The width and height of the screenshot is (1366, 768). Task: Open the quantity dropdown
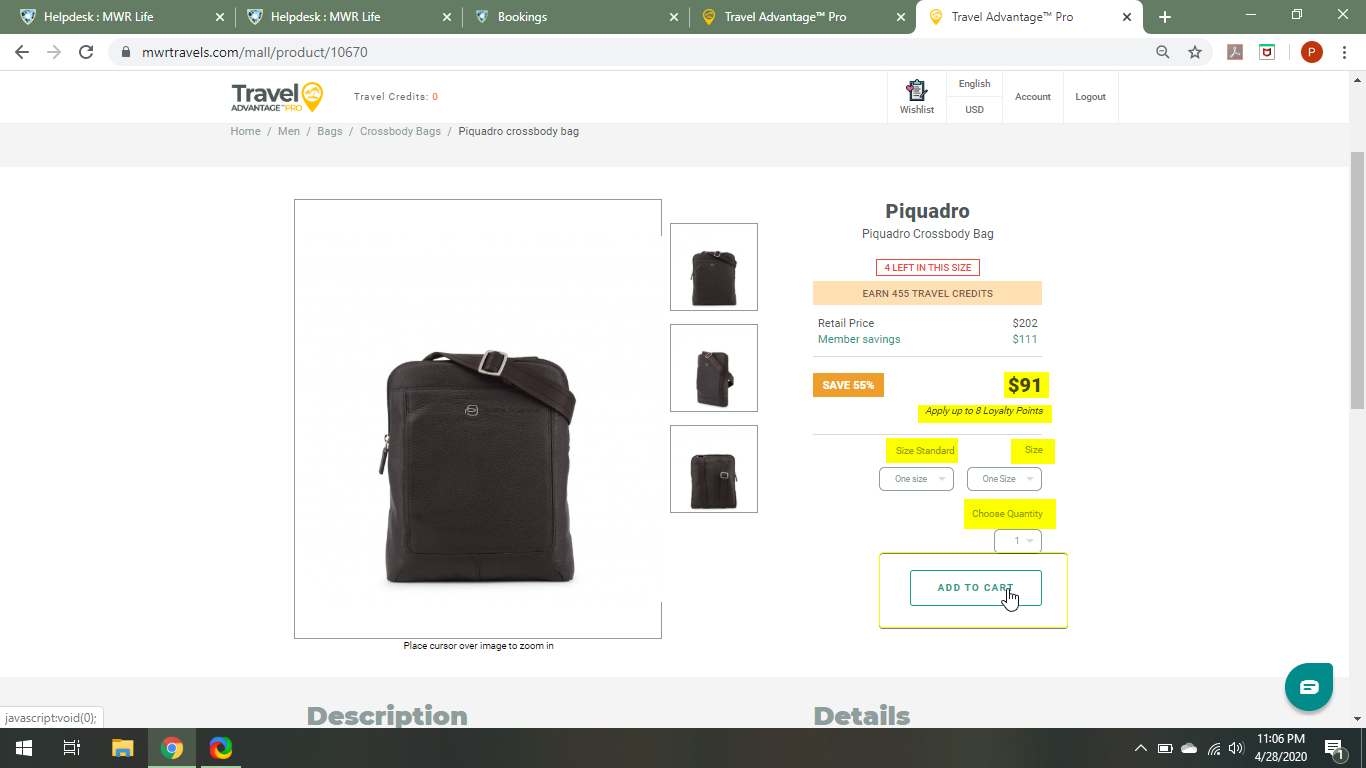tap(1018, 541)
